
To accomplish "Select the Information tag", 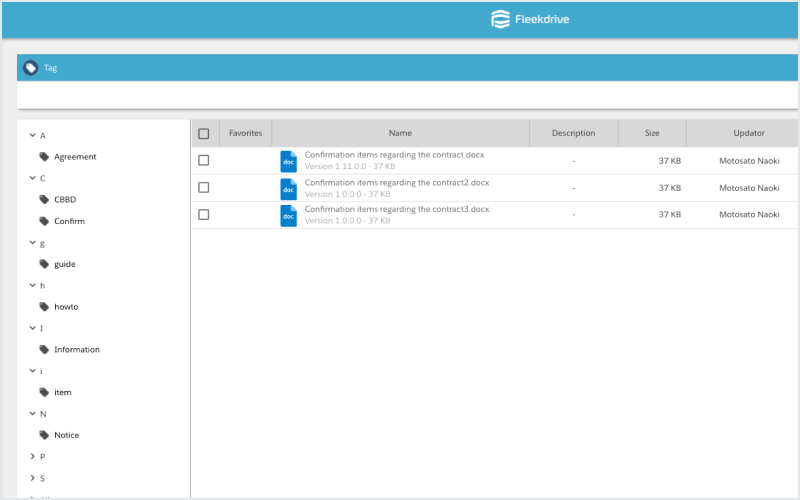I will 77,349.
